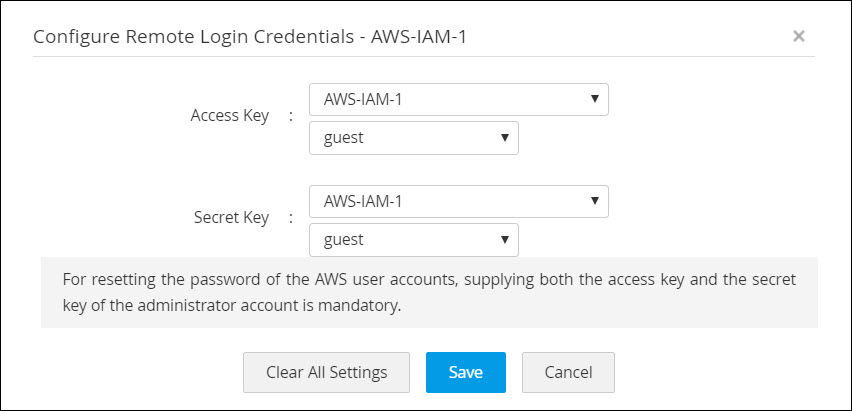Image resolution: width=852 pixels, height=411 pixels.
Task: Open the Secret Key resource dropdown arrow
Action: pyautogui.click(x=595, y=201)
